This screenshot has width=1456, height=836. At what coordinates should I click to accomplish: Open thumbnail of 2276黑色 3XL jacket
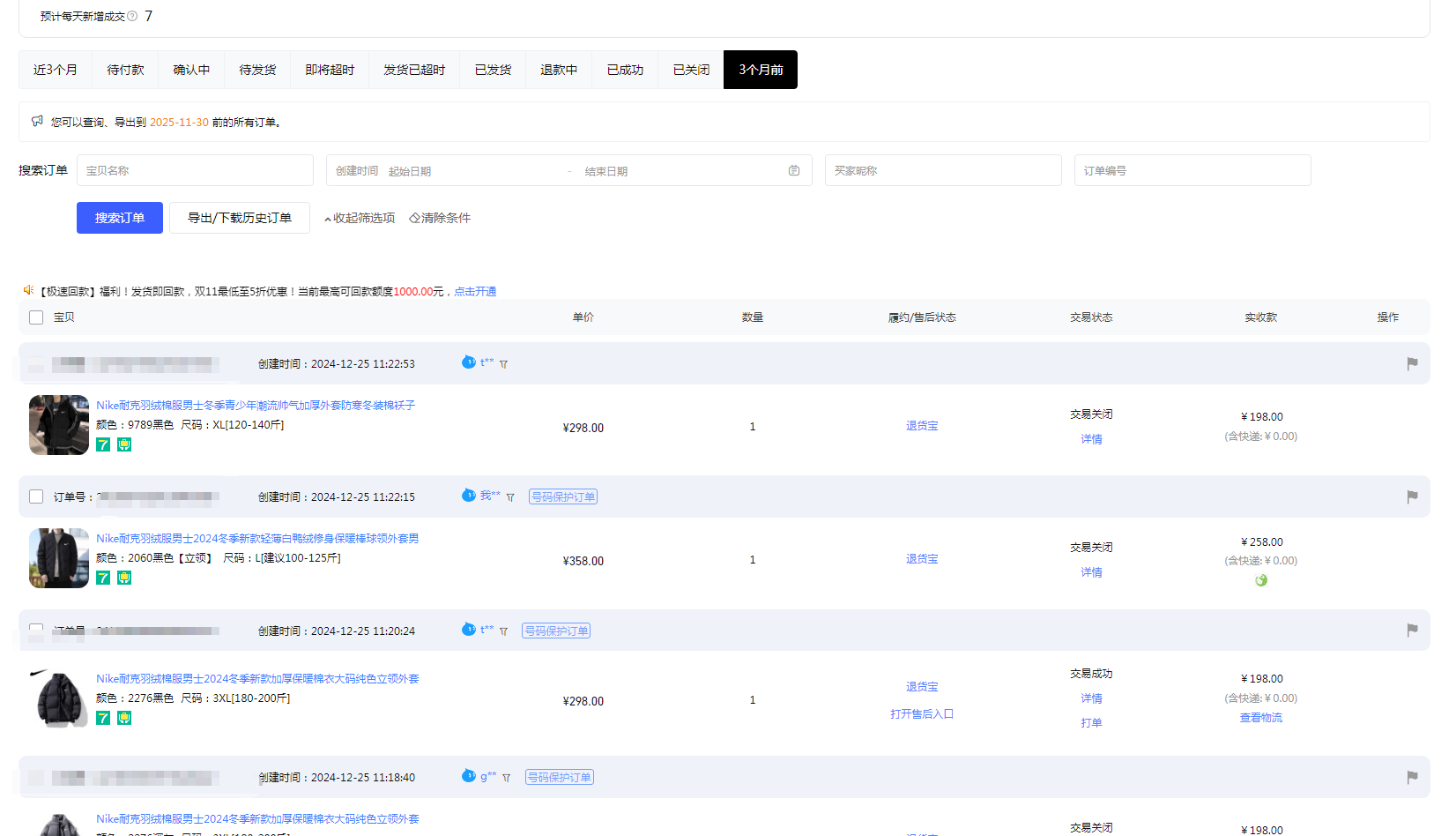click(x=59, y=698)
